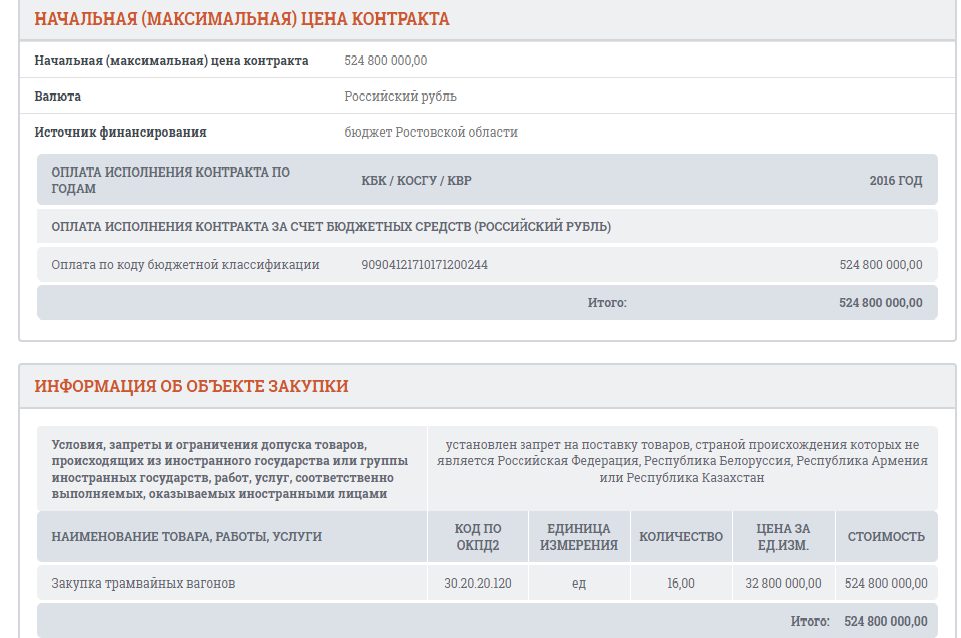The height and width of the screenshot is (638, 961).
Task: Click 'Наименование товара, работы, услуги' column header
Action: 186,537
